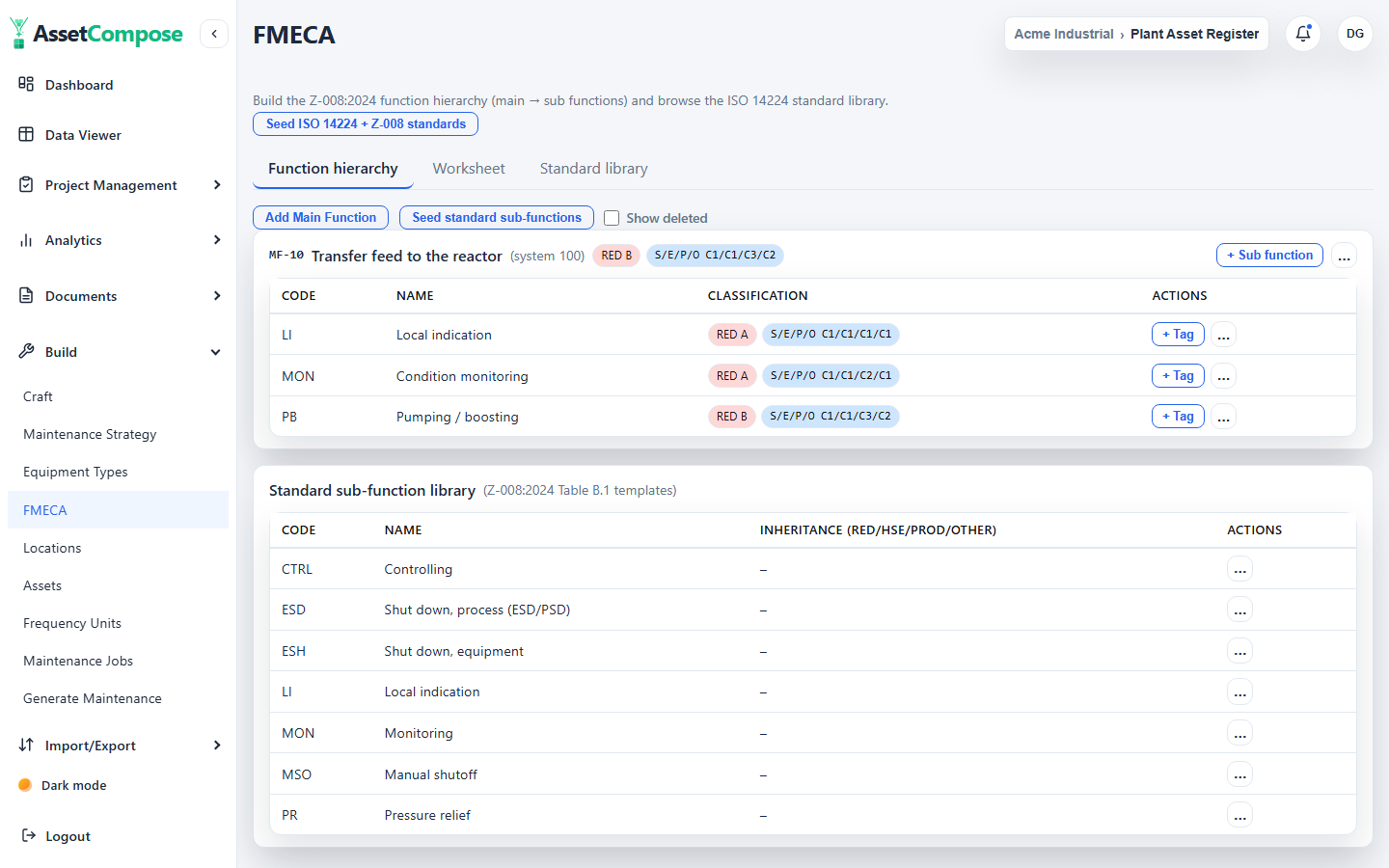Click + Tag for Condition monitoring row
Screen dimensions: 1389x868
[x=1178, y=376]
